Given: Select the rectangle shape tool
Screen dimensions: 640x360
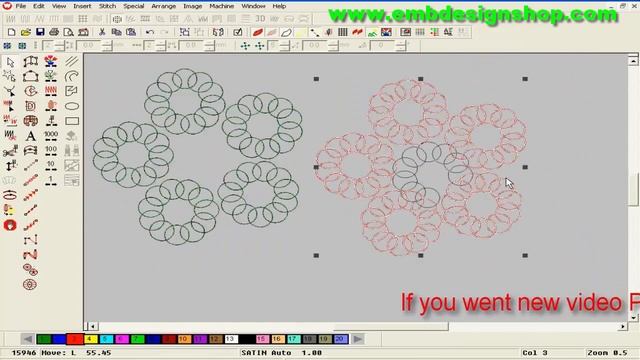Looking at the screenshot, I should 72,121.
